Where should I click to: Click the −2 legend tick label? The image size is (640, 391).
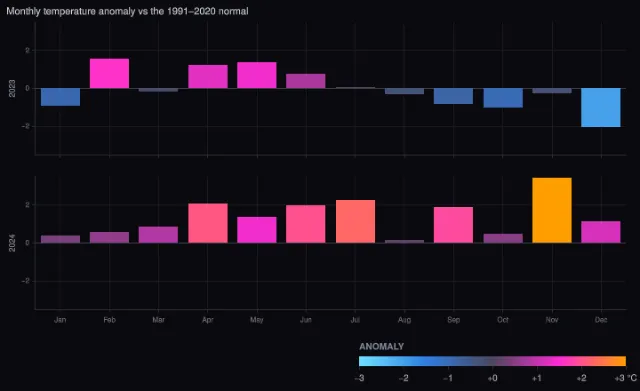(x=404, y=378)
